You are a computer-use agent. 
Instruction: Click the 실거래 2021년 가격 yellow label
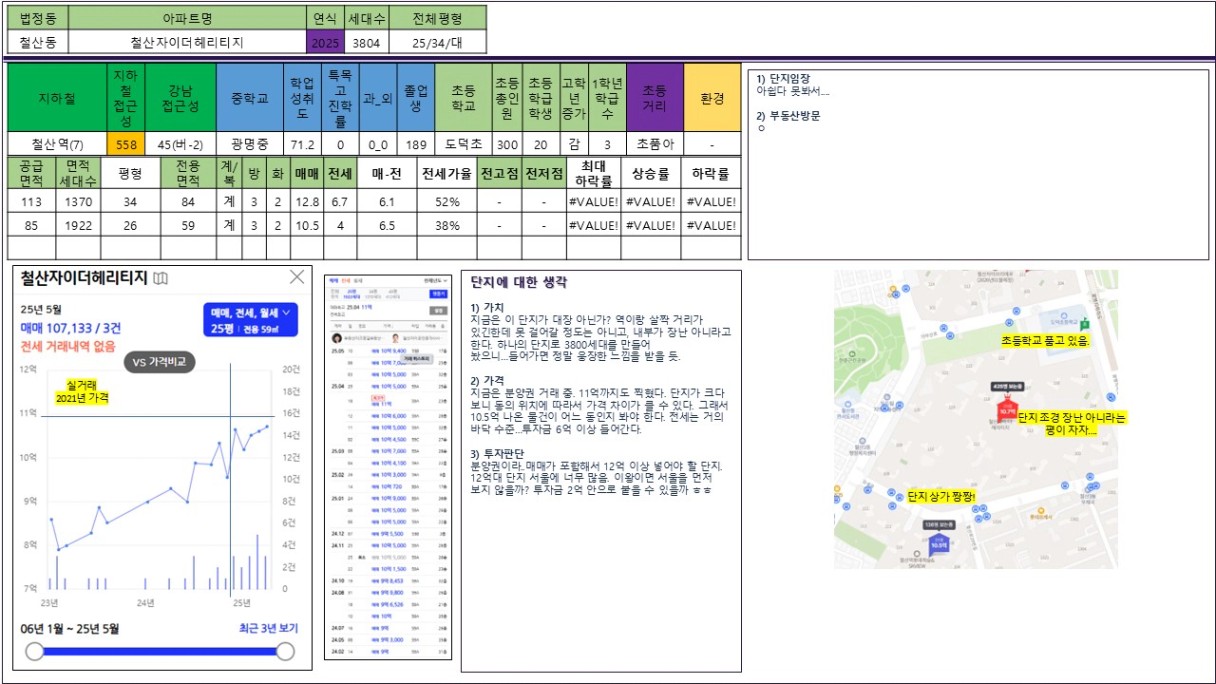point(81,391)
